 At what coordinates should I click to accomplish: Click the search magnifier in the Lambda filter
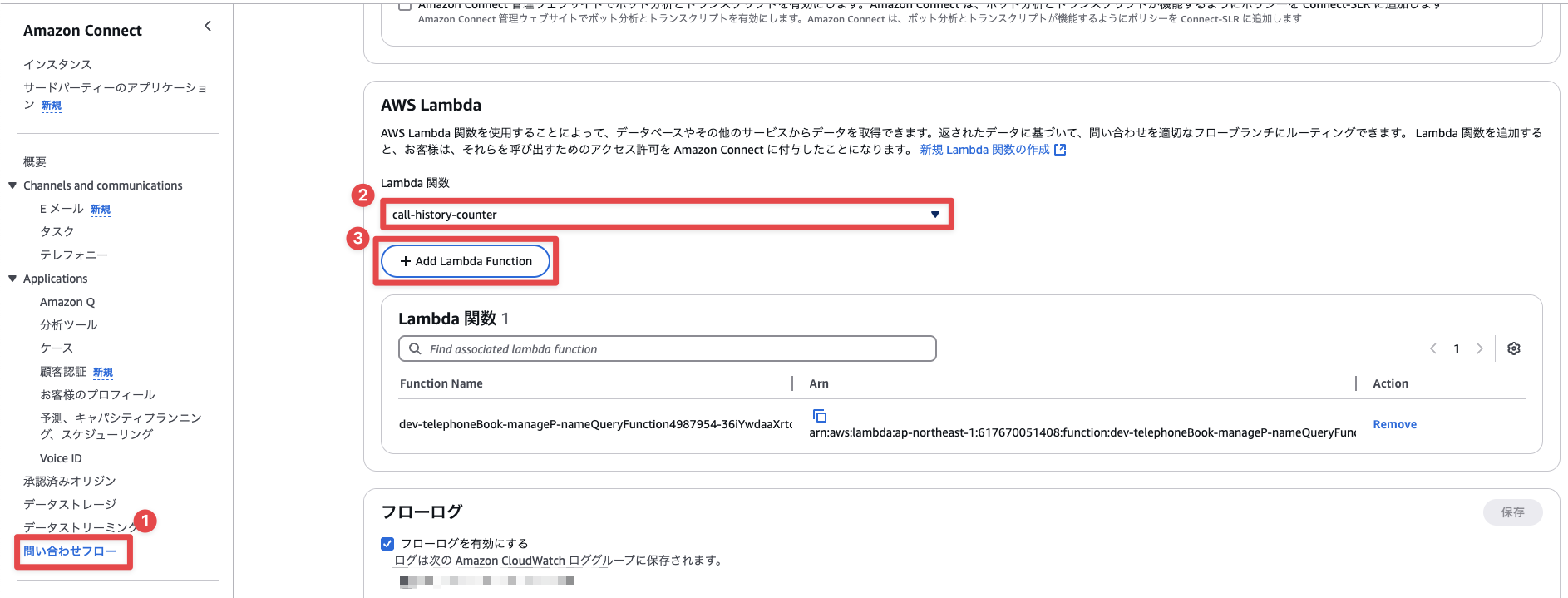(415, 348)
